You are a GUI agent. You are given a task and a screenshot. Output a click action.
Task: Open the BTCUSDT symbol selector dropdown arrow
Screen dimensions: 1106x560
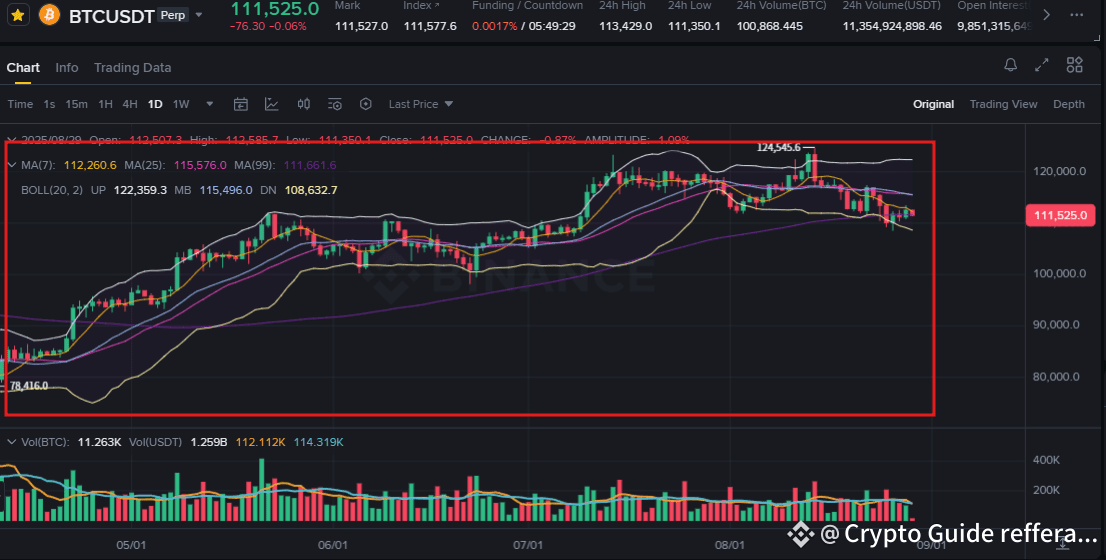(x=199, y=15)
